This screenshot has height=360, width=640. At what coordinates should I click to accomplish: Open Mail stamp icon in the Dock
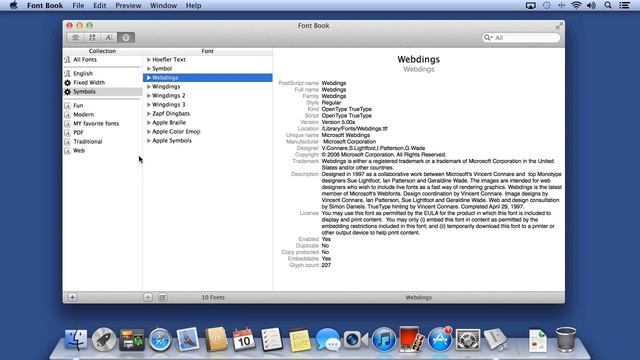click(188, 340)
